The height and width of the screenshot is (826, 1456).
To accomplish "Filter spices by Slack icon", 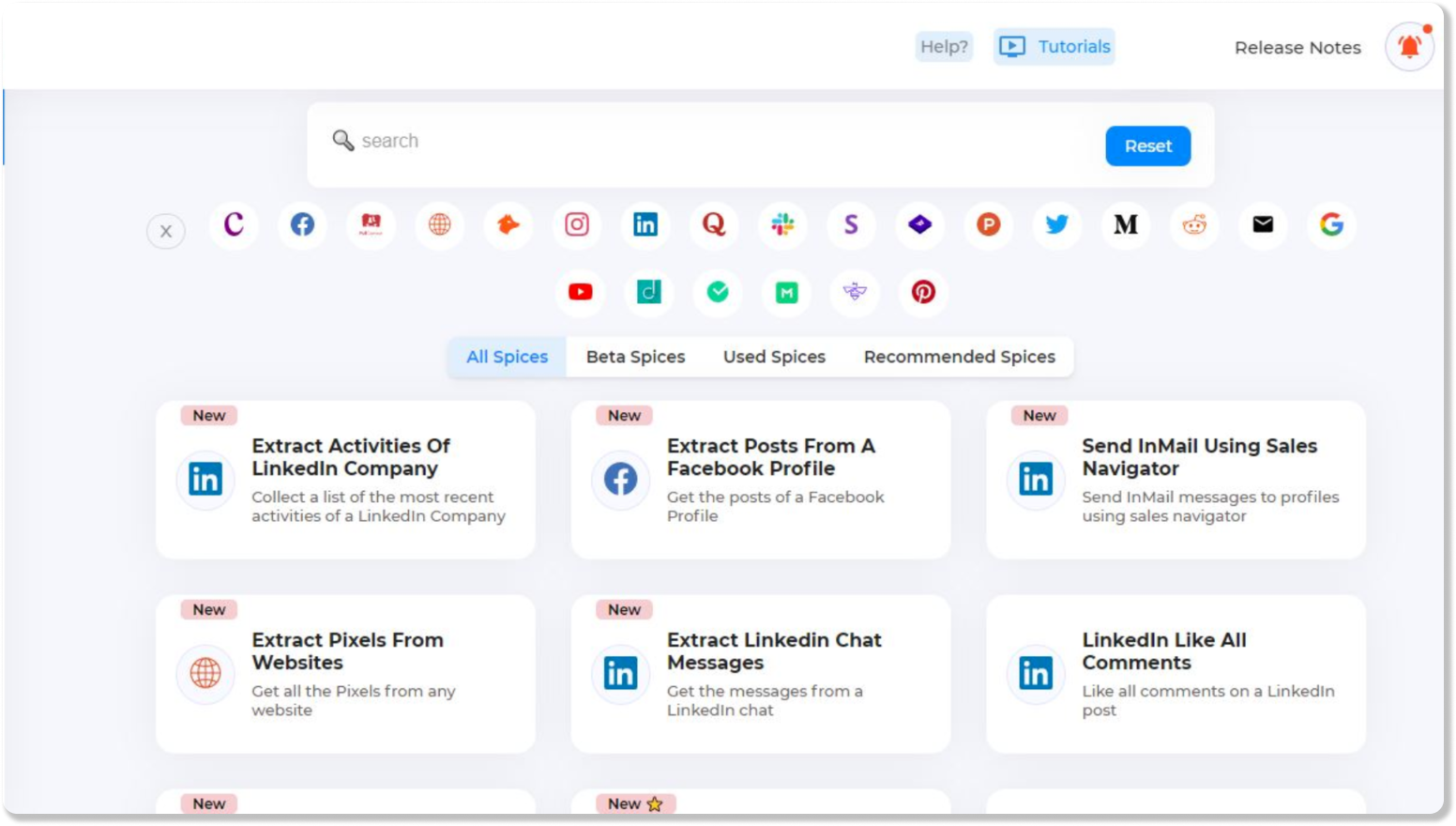I will coord(782,224).
